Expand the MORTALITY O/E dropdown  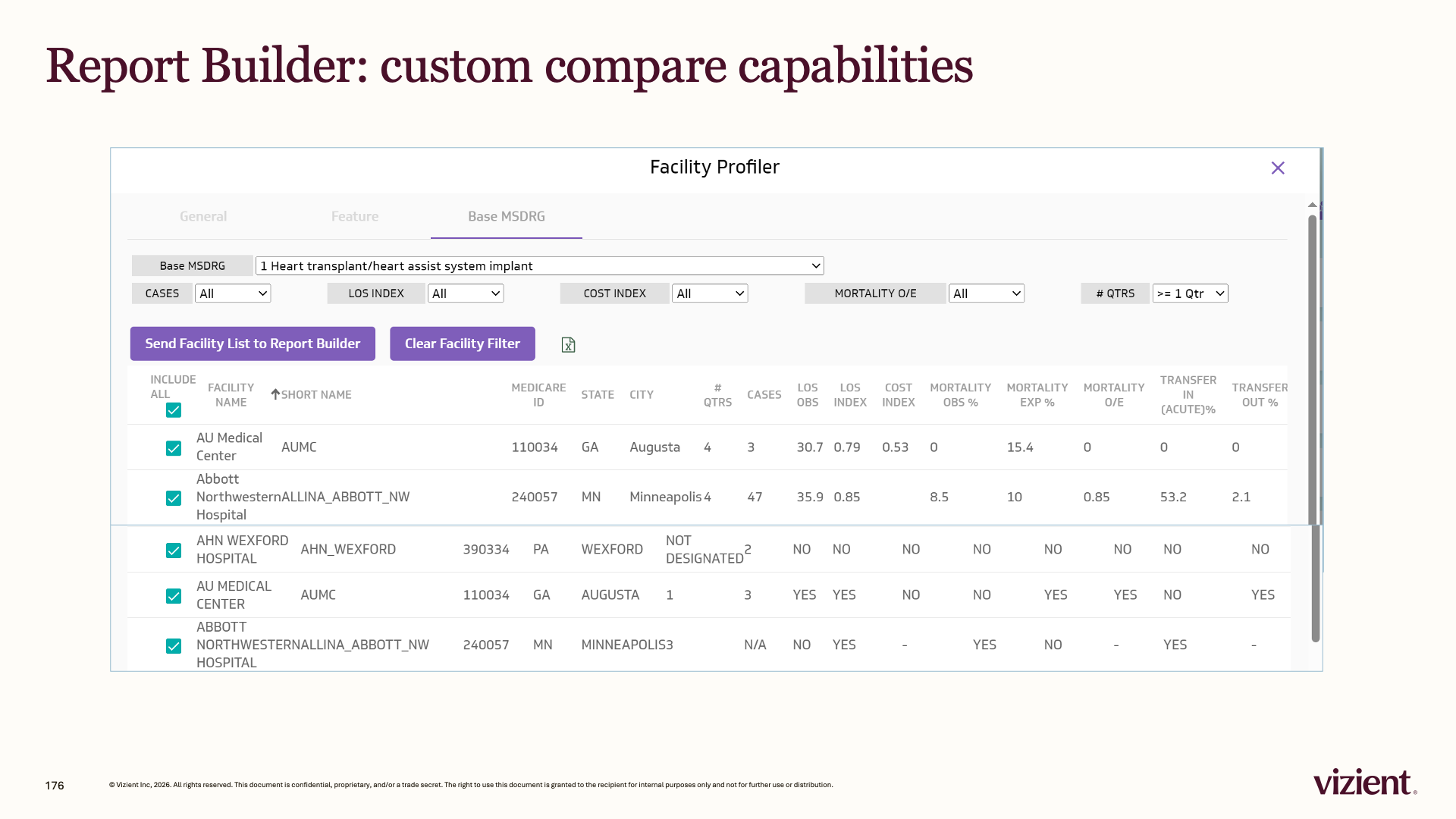(987, 293)
